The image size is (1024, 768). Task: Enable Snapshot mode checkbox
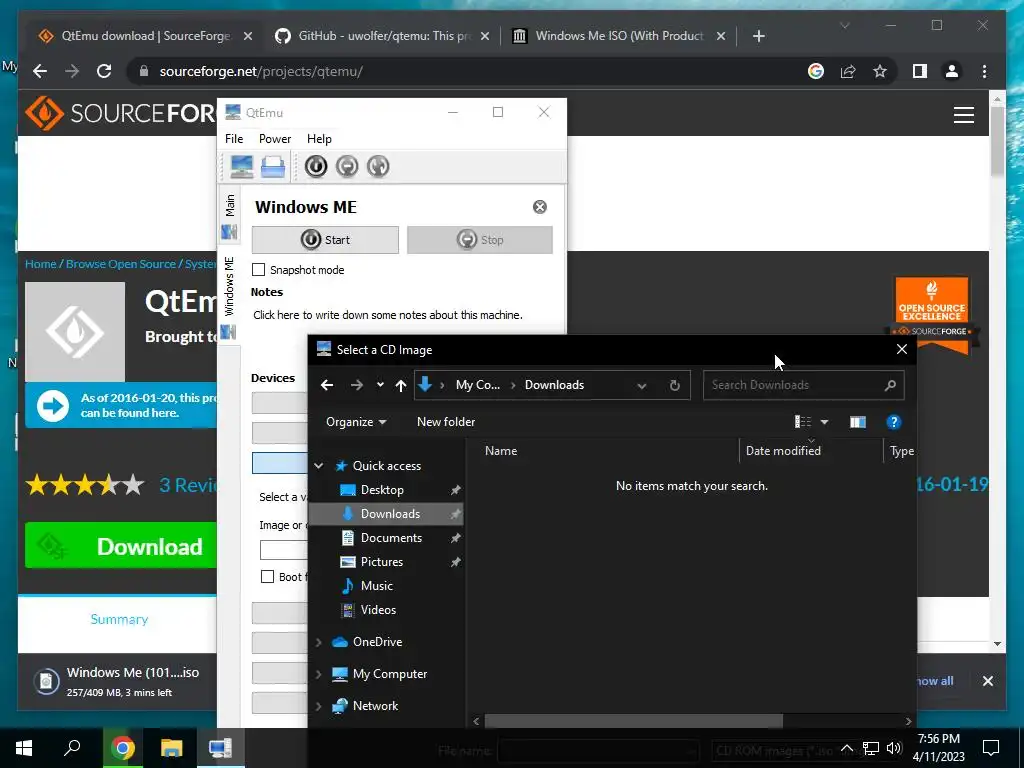tap(259, 270)
